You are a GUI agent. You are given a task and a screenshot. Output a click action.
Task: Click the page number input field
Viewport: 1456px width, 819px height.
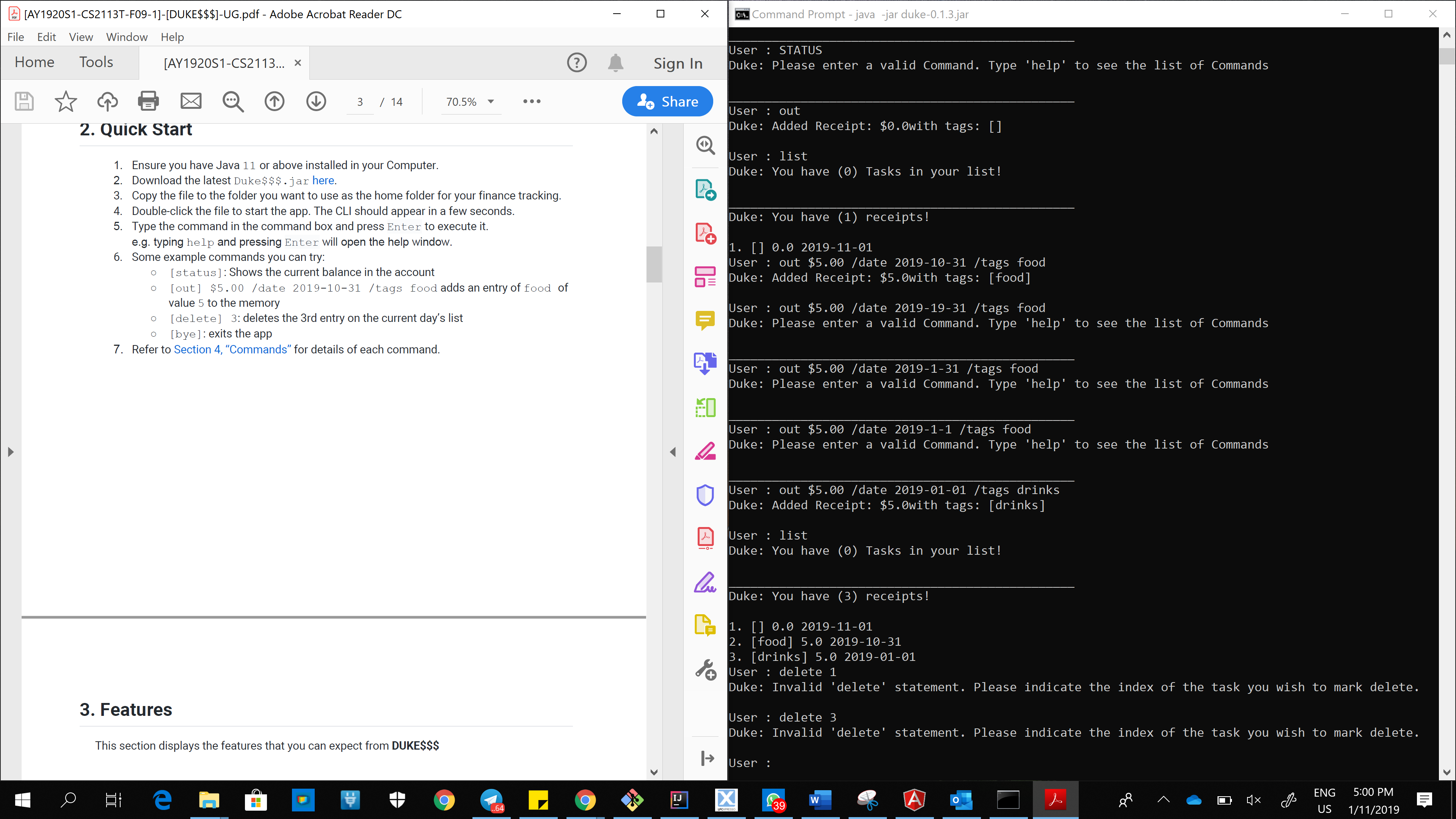pyautogui.click(x=360, y=102)
